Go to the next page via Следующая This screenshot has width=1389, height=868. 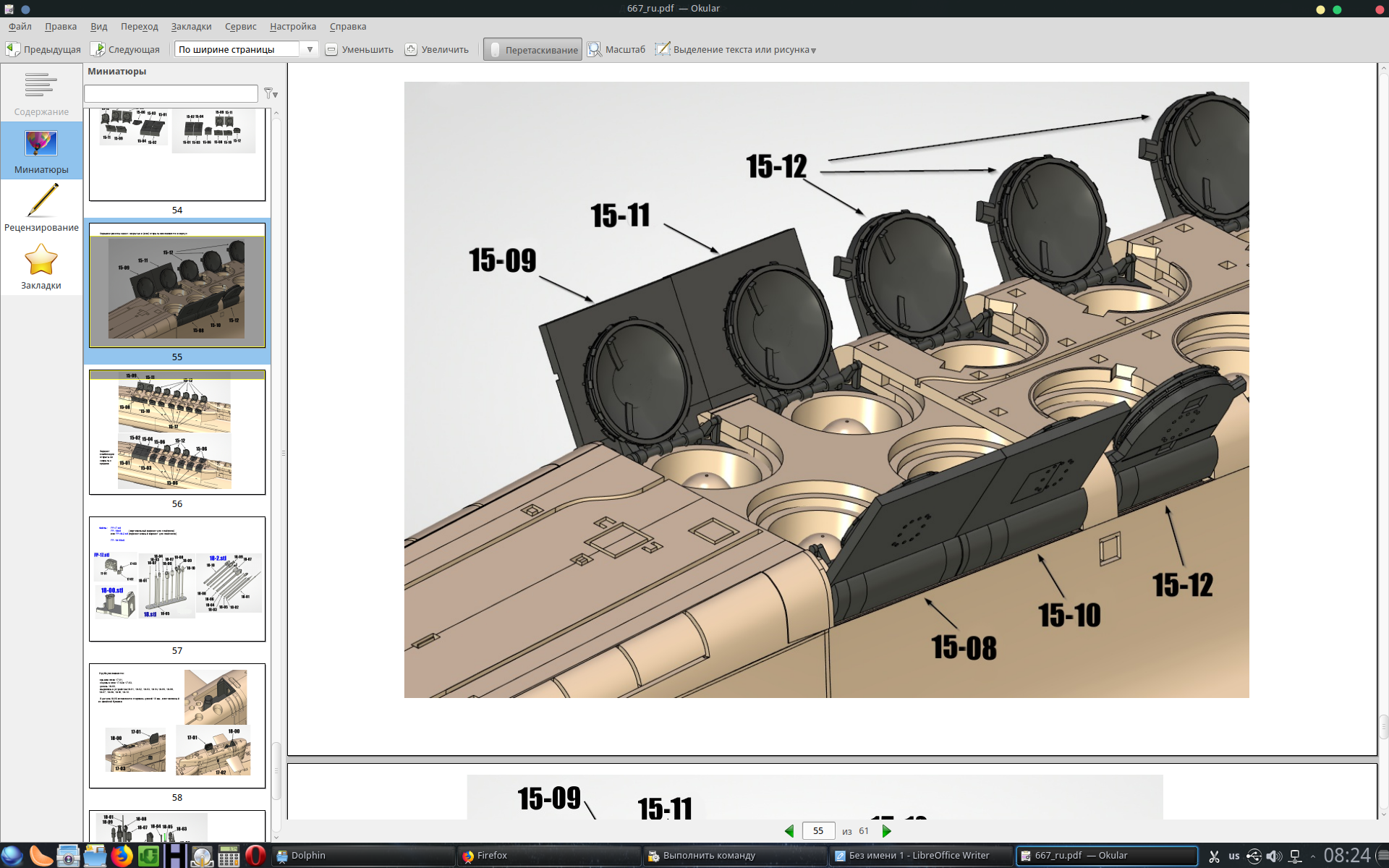click(125, 49)
